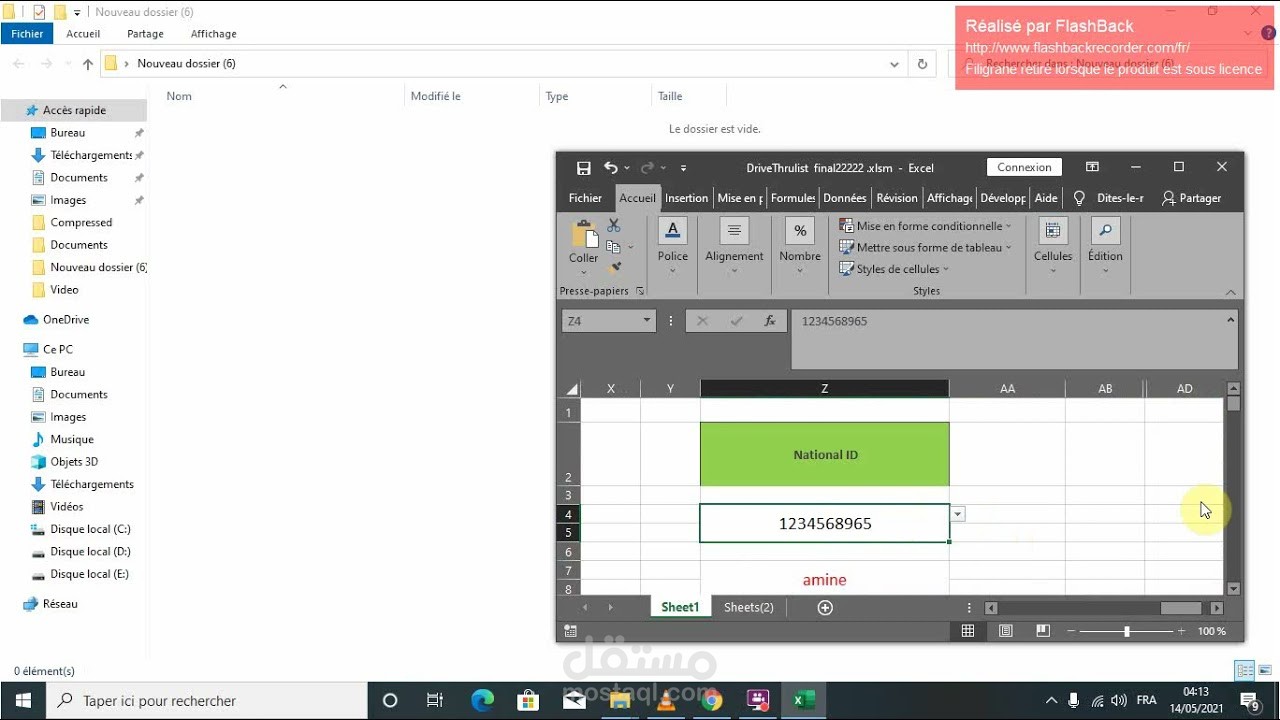Open the Presse-papiers dialog launcher
The width and height of the screenshot is (1280, 720).
click(x=640, y=291)
